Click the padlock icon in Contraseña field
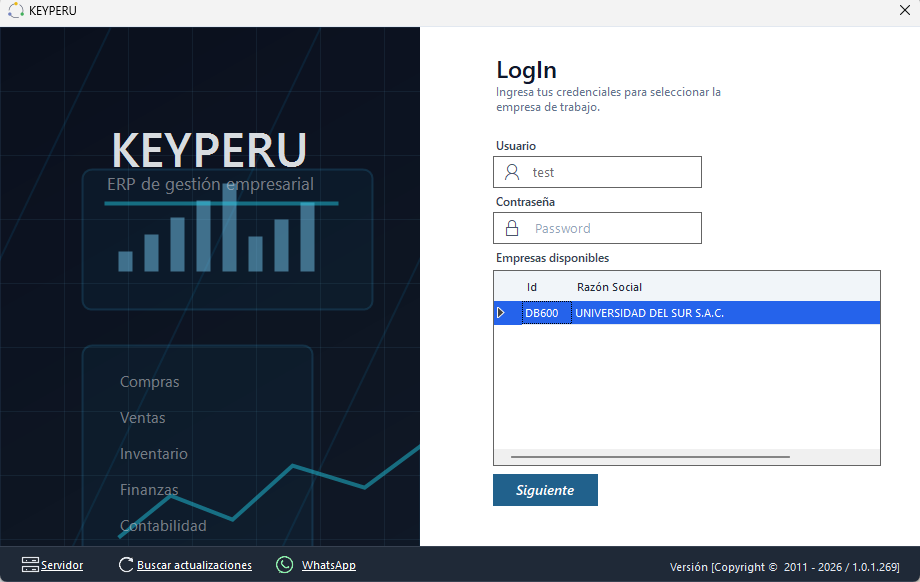Screen dimensions: 920x582 click(x=512, y=228)
